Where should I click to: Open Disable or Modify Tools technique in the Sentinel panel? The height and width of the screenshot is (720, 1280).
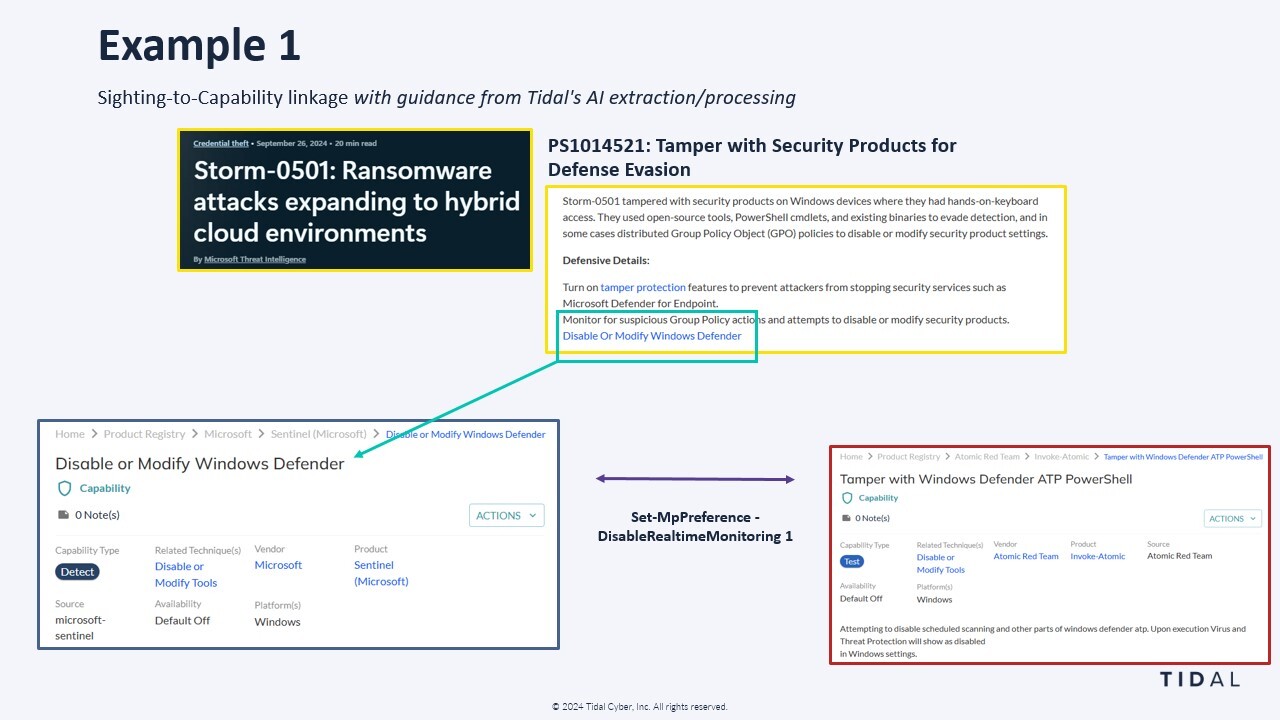[186, 574]
